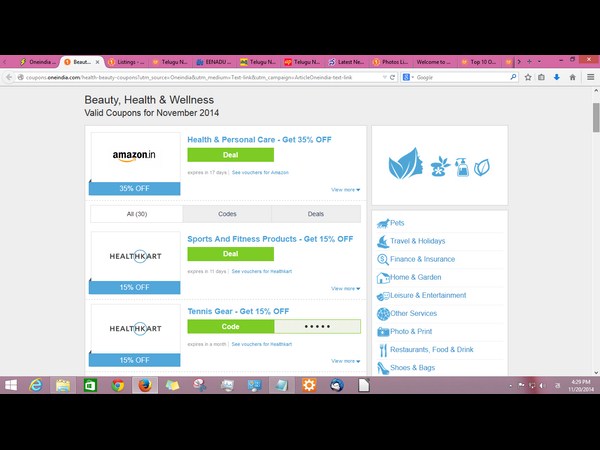Click the hidden code field of Tennis Gear
The width and height of the screenshot is (600, 450).
[317, 326]
